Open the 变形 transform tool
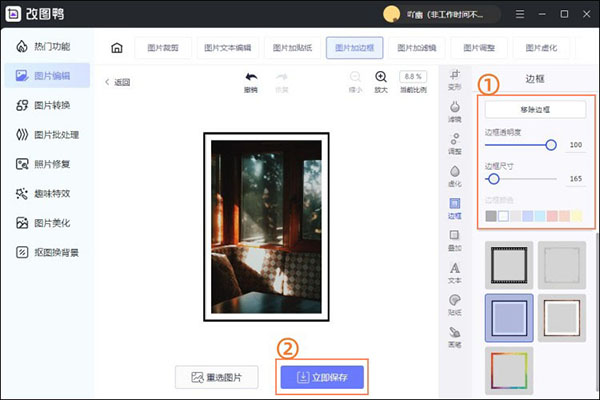 (x=455, y=79)
